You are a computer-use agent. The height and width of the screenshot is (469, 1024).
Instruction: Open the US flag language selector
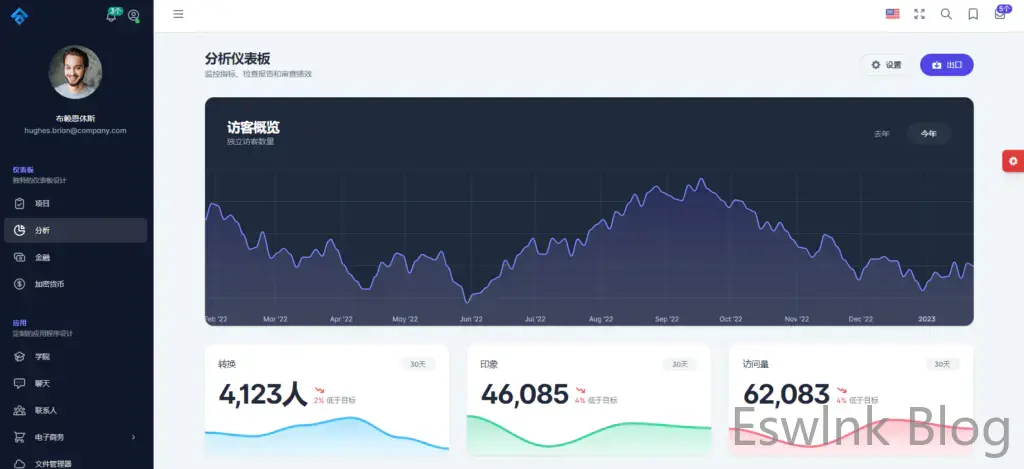point(892,14)
